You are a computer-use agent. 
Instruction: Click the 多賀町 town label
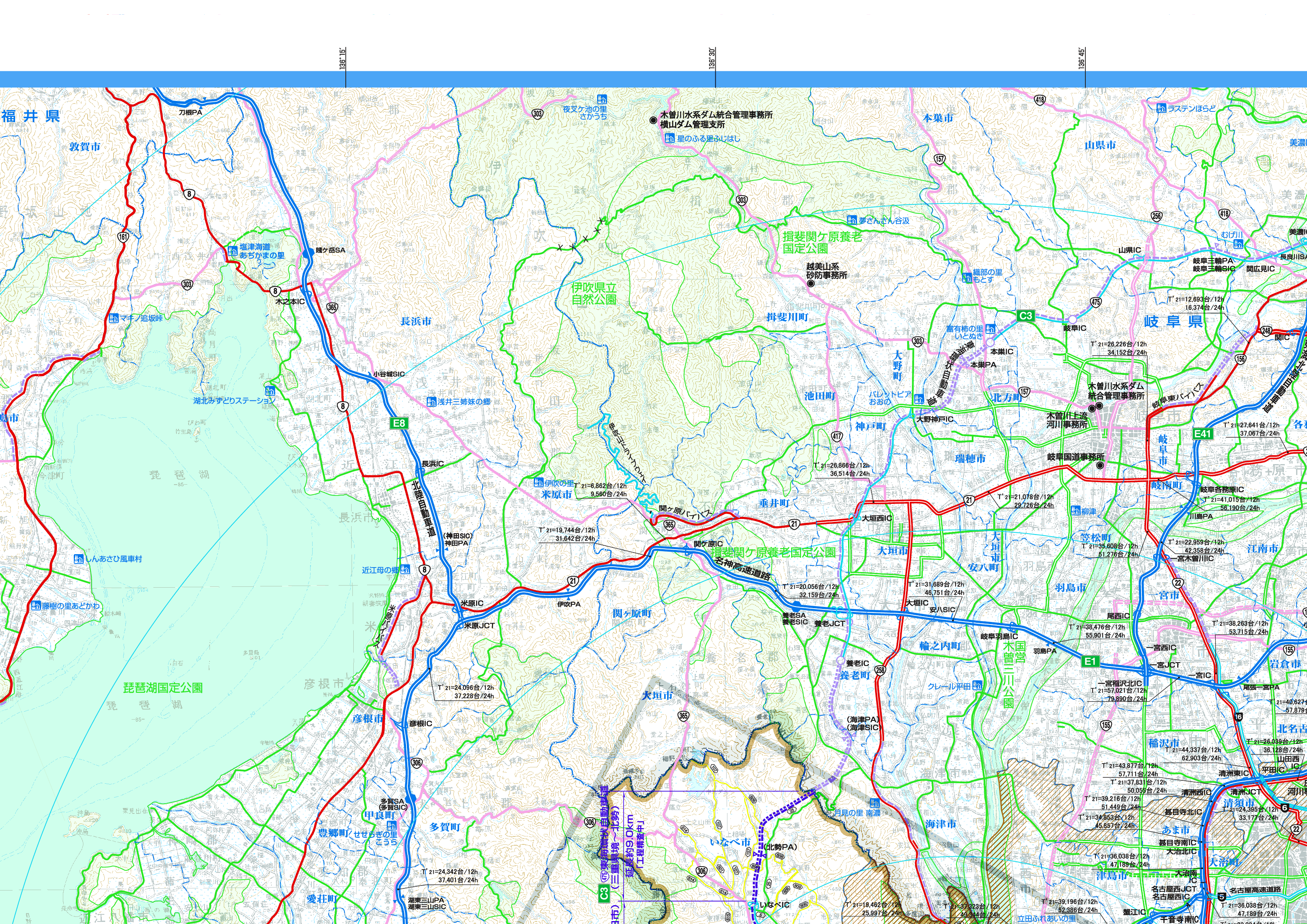tap(445, 827)
